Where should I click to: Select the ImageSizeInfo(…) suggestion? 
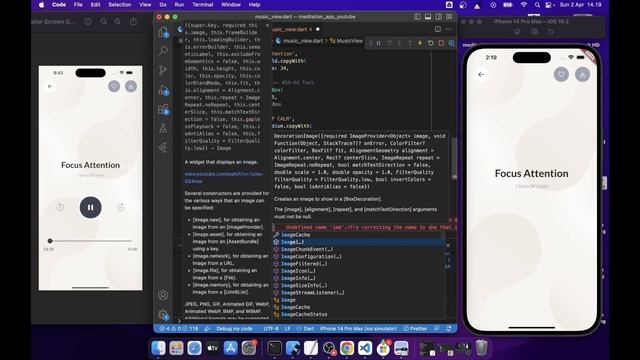(358, 285)
